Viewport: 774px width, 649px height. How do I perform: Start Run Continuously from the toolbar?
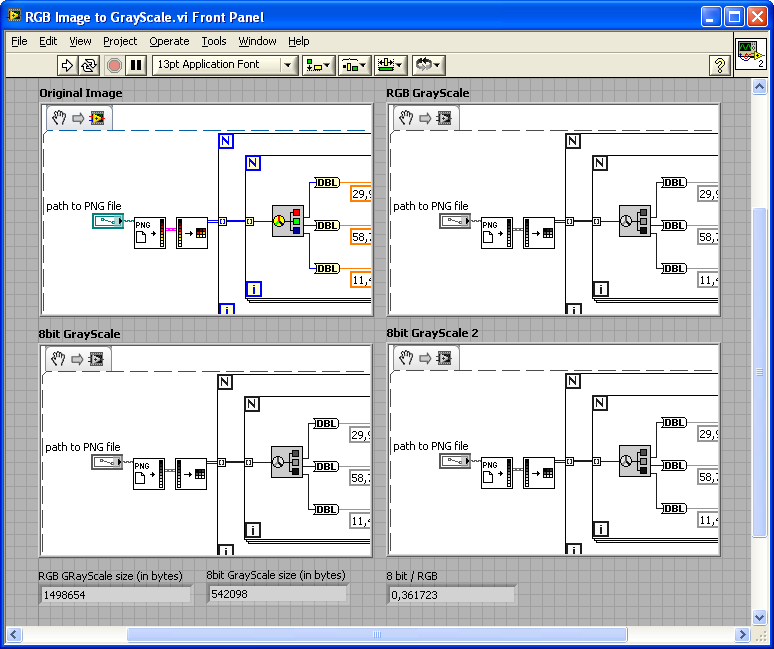click(x=89, y=65)
